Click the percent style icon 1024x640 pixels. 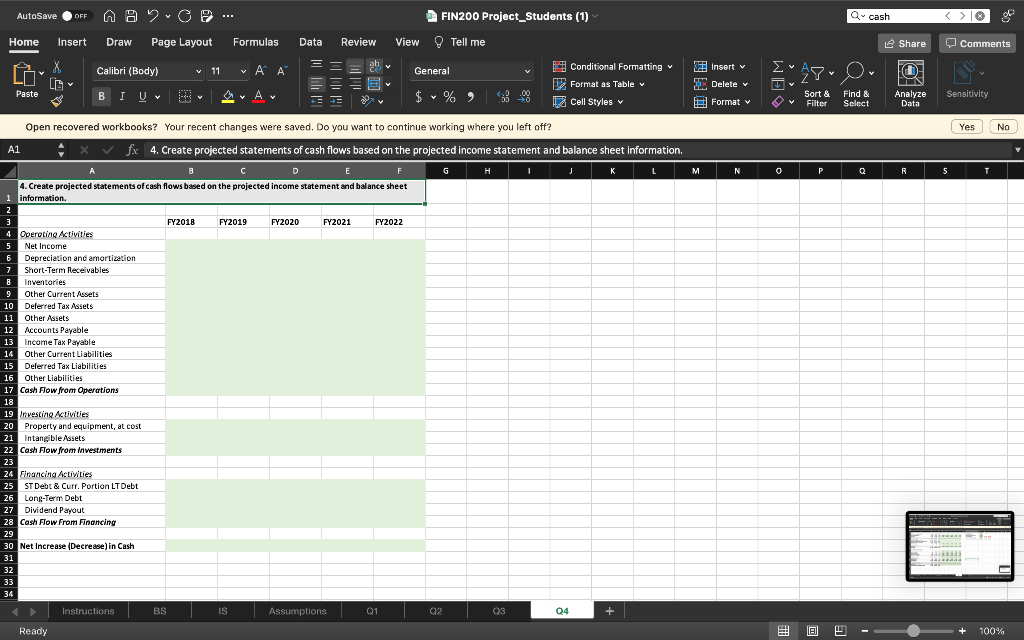[450, 97]
